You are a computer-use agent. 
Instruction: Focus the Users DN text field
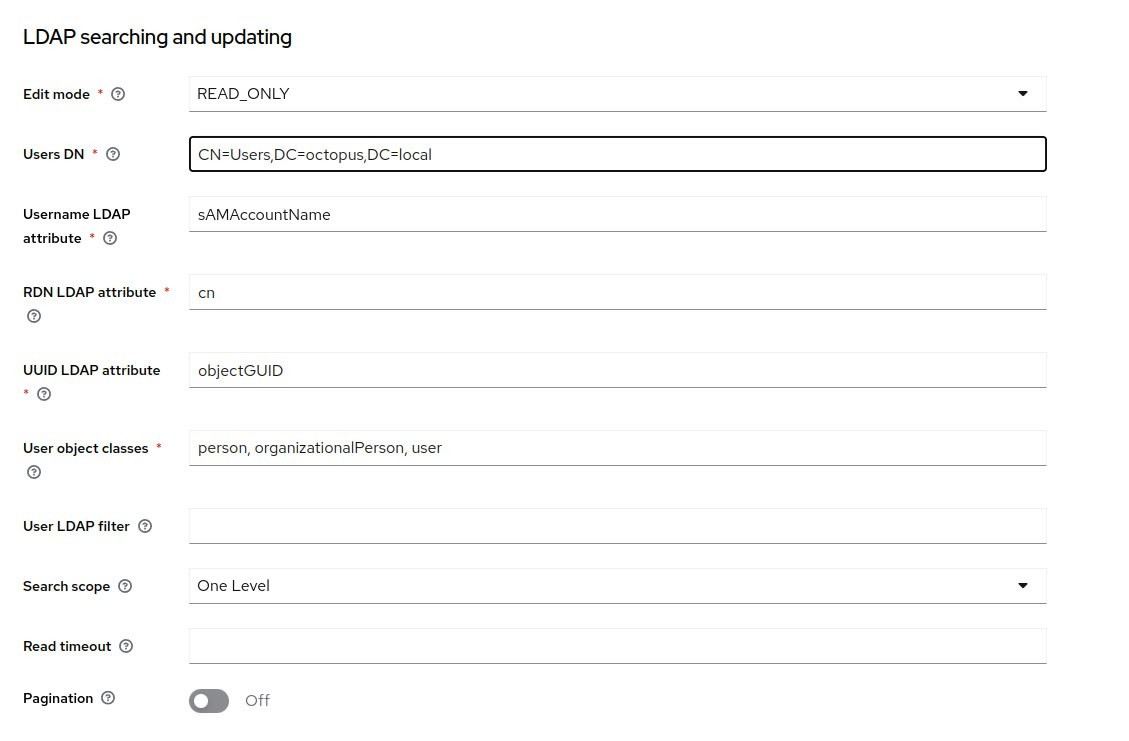tap(617, 154)
